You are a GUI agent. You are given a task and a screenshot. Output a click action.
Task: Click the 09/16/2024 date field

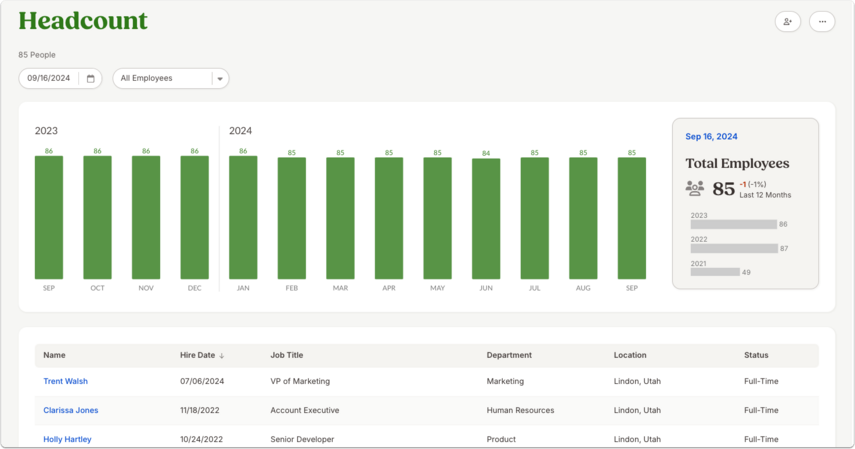click(x=60, y=79)
